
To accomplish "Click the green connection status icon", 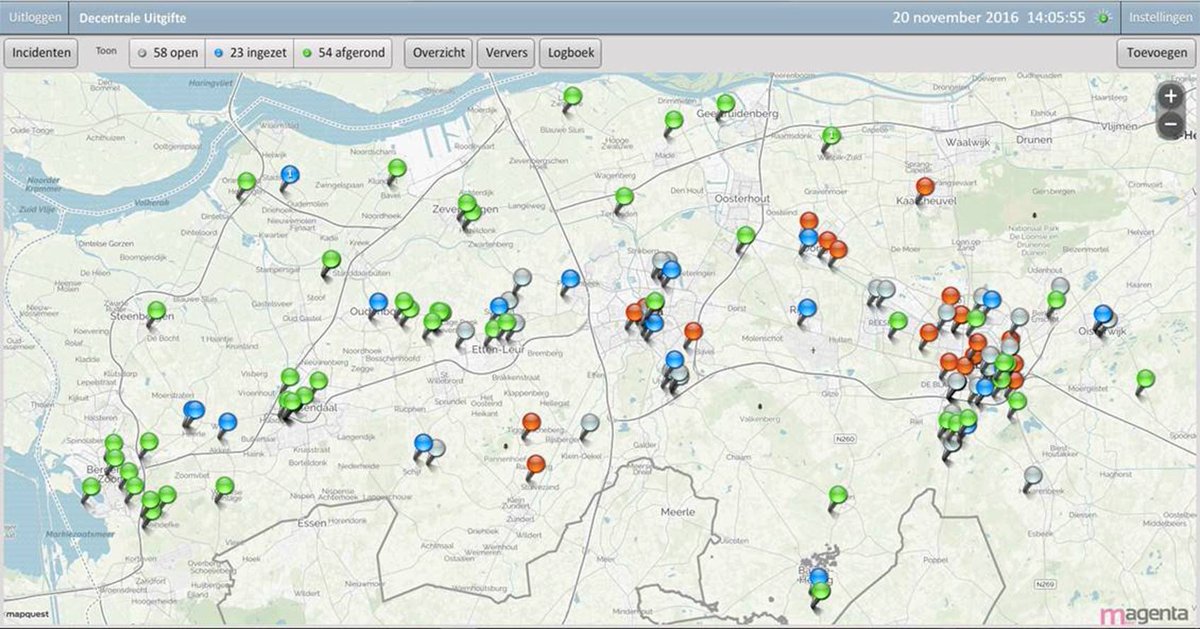I will pos(1104,17).
